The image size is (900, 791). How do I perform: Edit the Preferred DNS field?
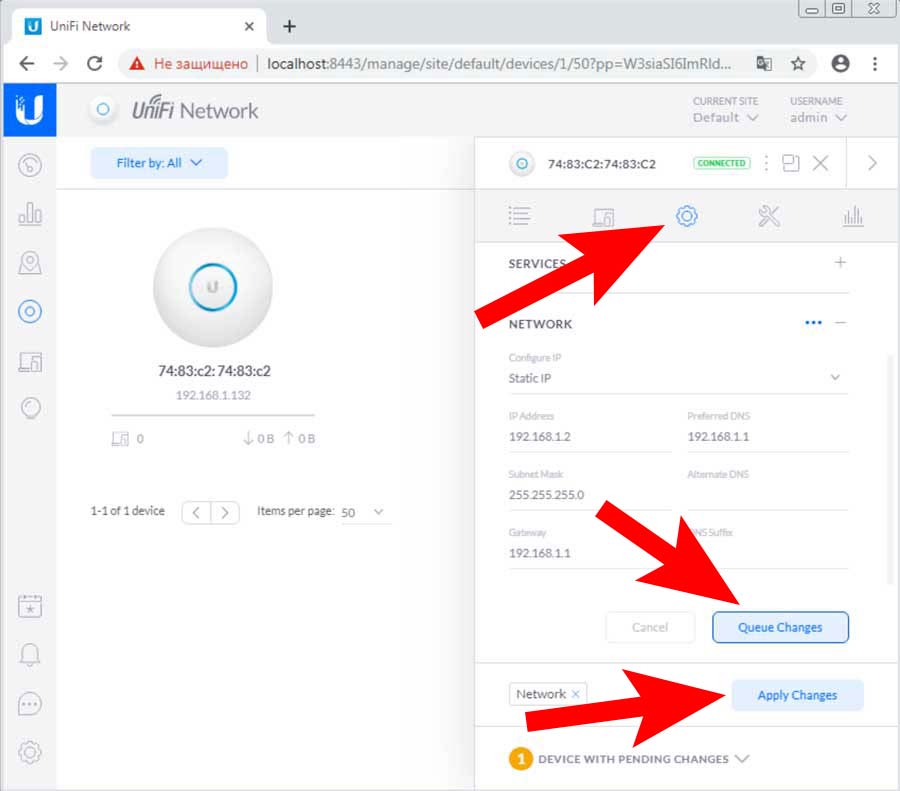767,437
